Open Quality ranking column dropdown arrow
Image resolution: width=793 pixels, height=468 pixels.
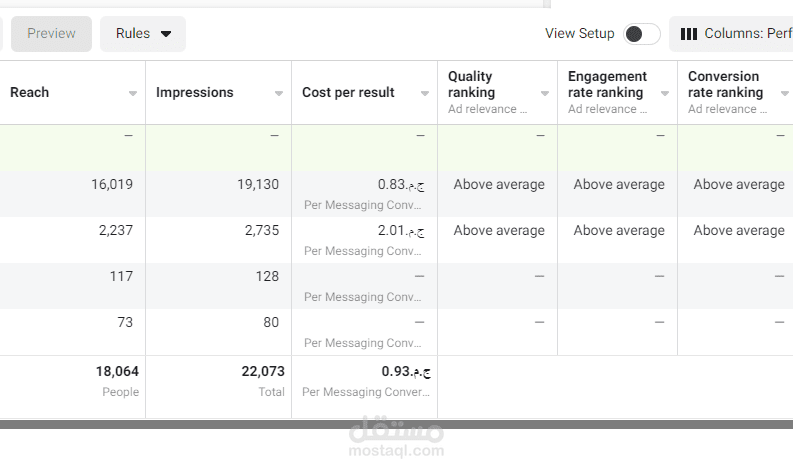pos(545,93)
